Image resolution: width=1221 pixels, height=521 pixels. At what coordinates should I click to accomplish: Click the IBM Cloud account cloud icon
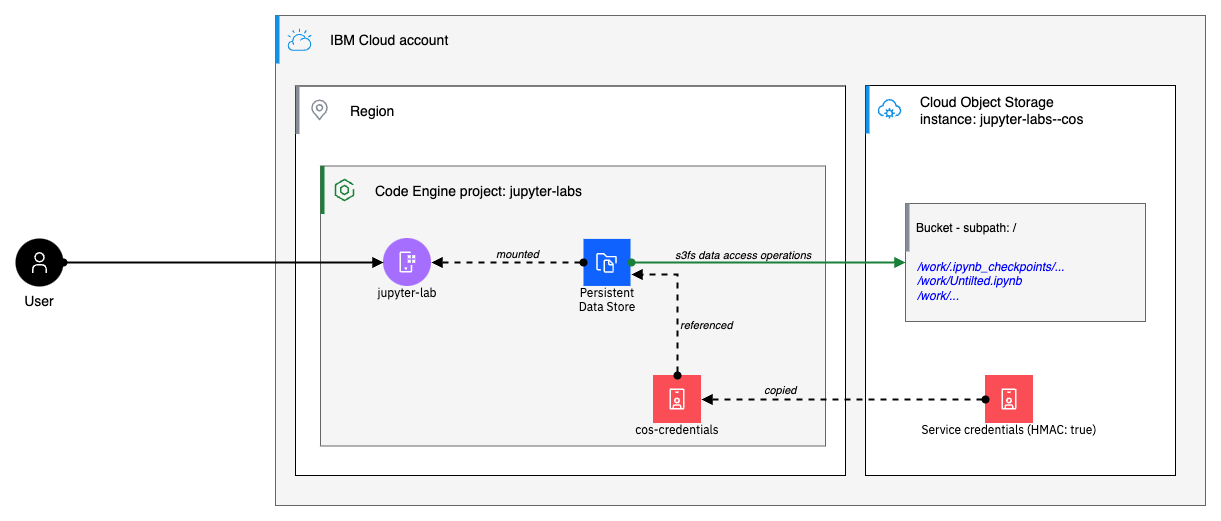(x=299, y=40)
